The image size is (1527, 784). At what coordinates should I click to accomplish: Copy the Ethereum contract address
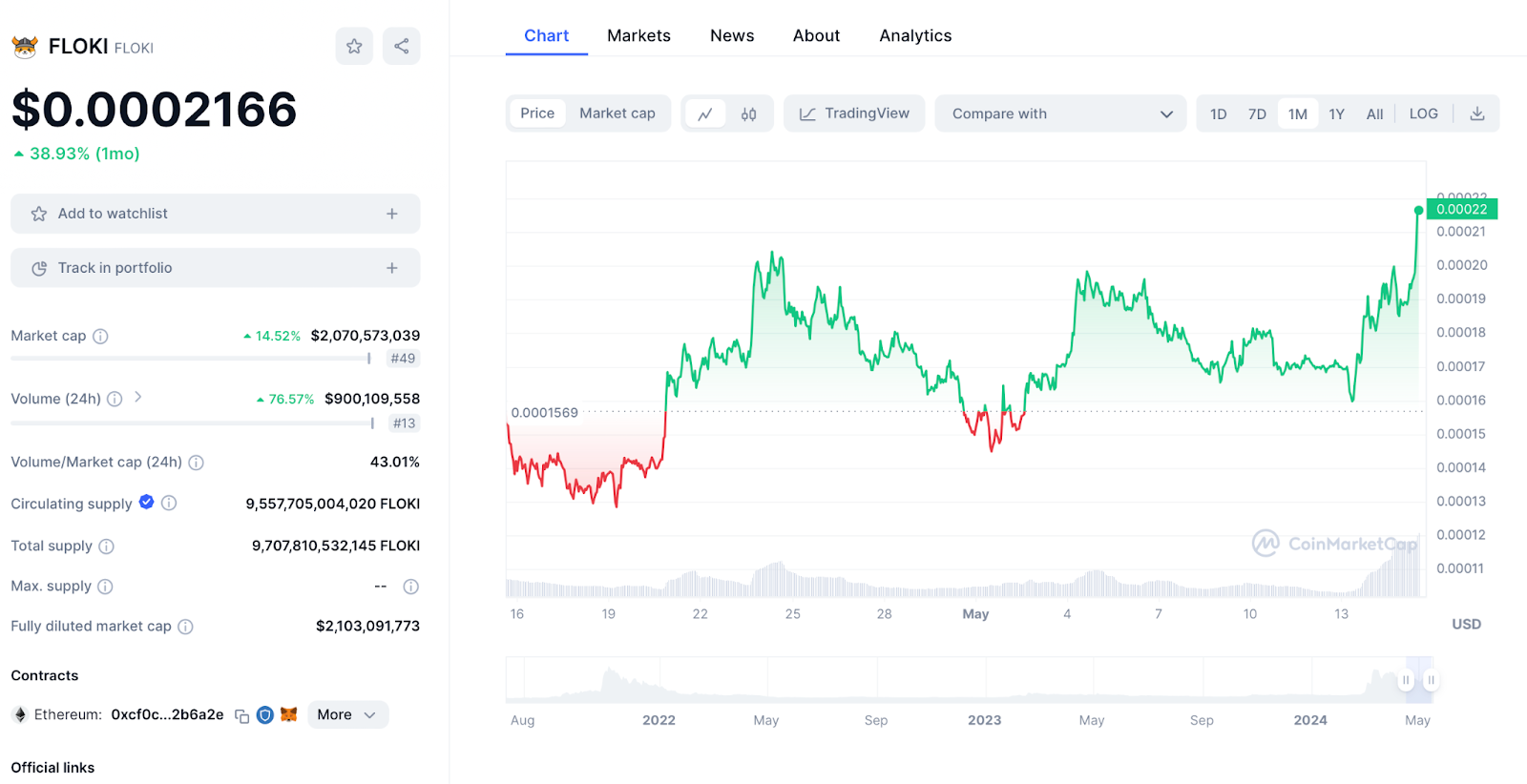pyautogui.click(x=242, y=715)
